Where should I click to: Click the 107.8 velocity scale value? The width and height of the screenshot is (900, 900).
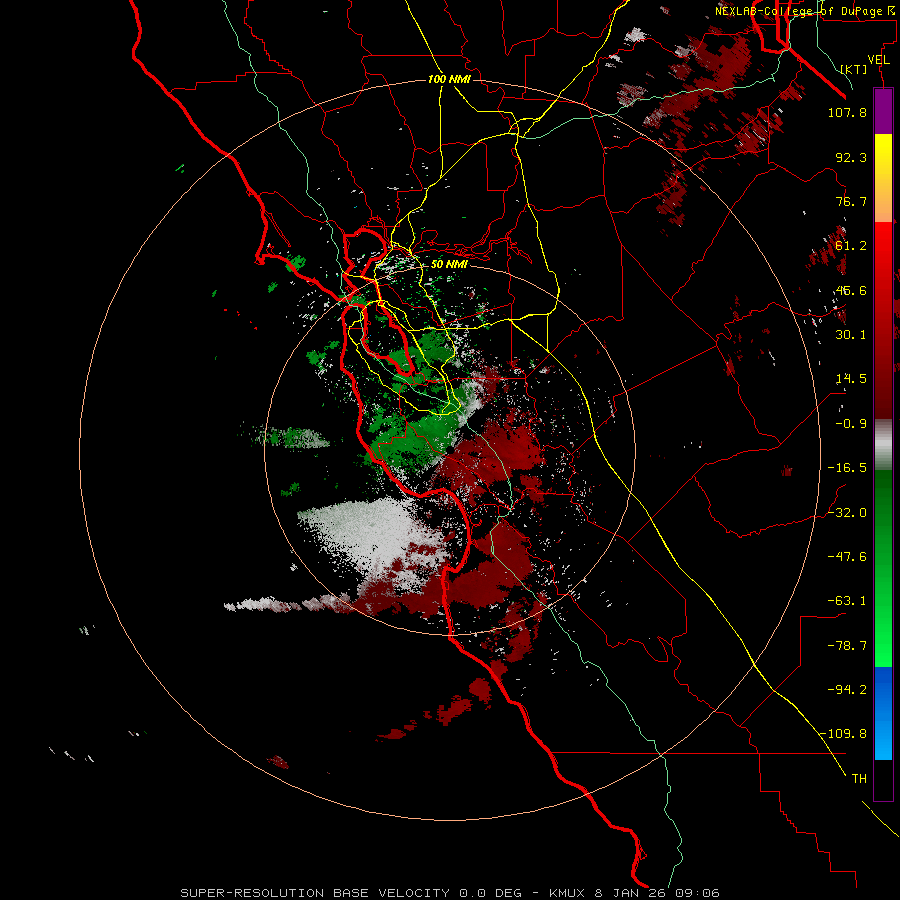847,112
